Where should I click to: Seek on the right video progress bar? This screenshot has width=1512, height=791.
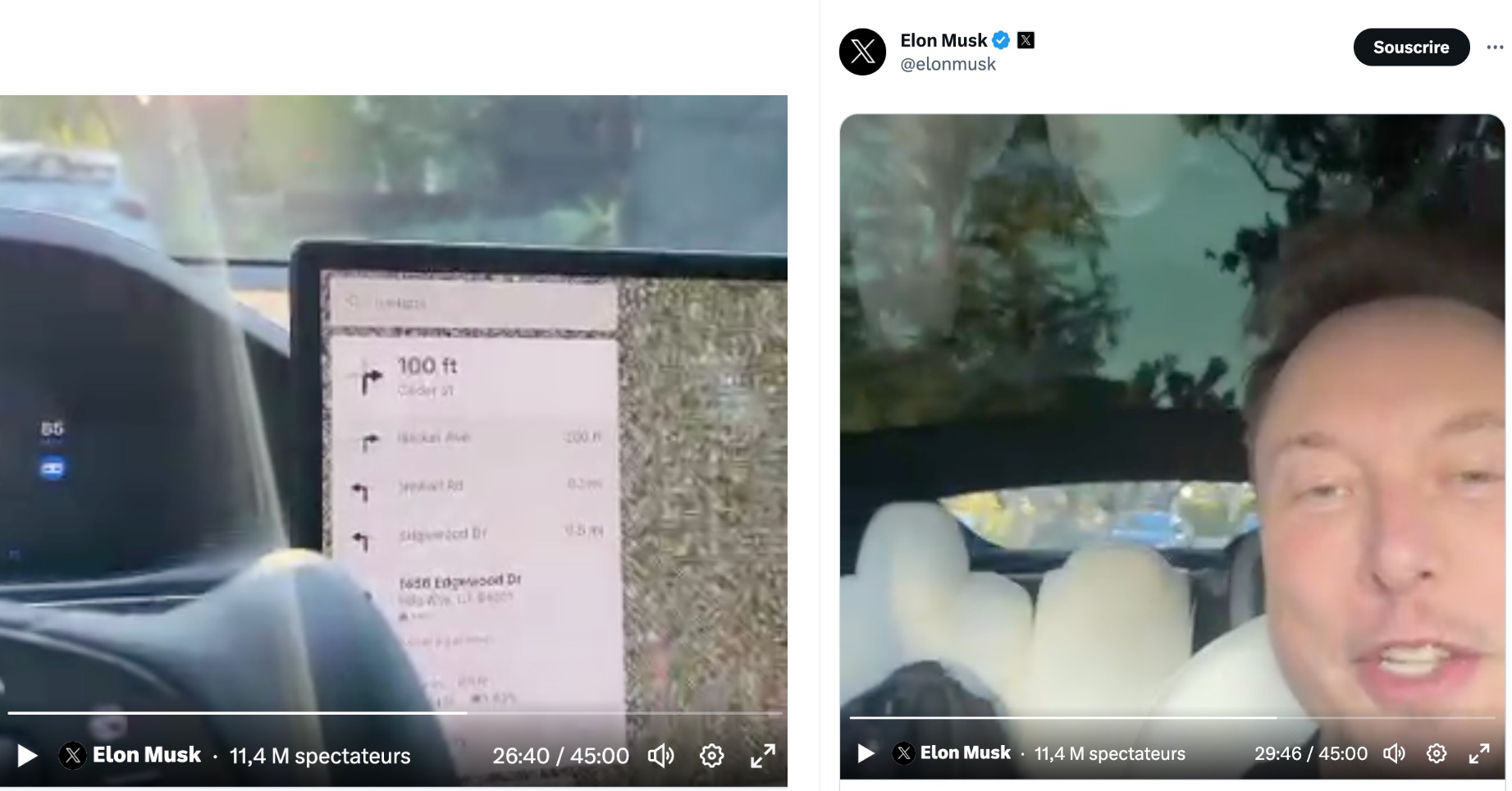pos(1172,717)
